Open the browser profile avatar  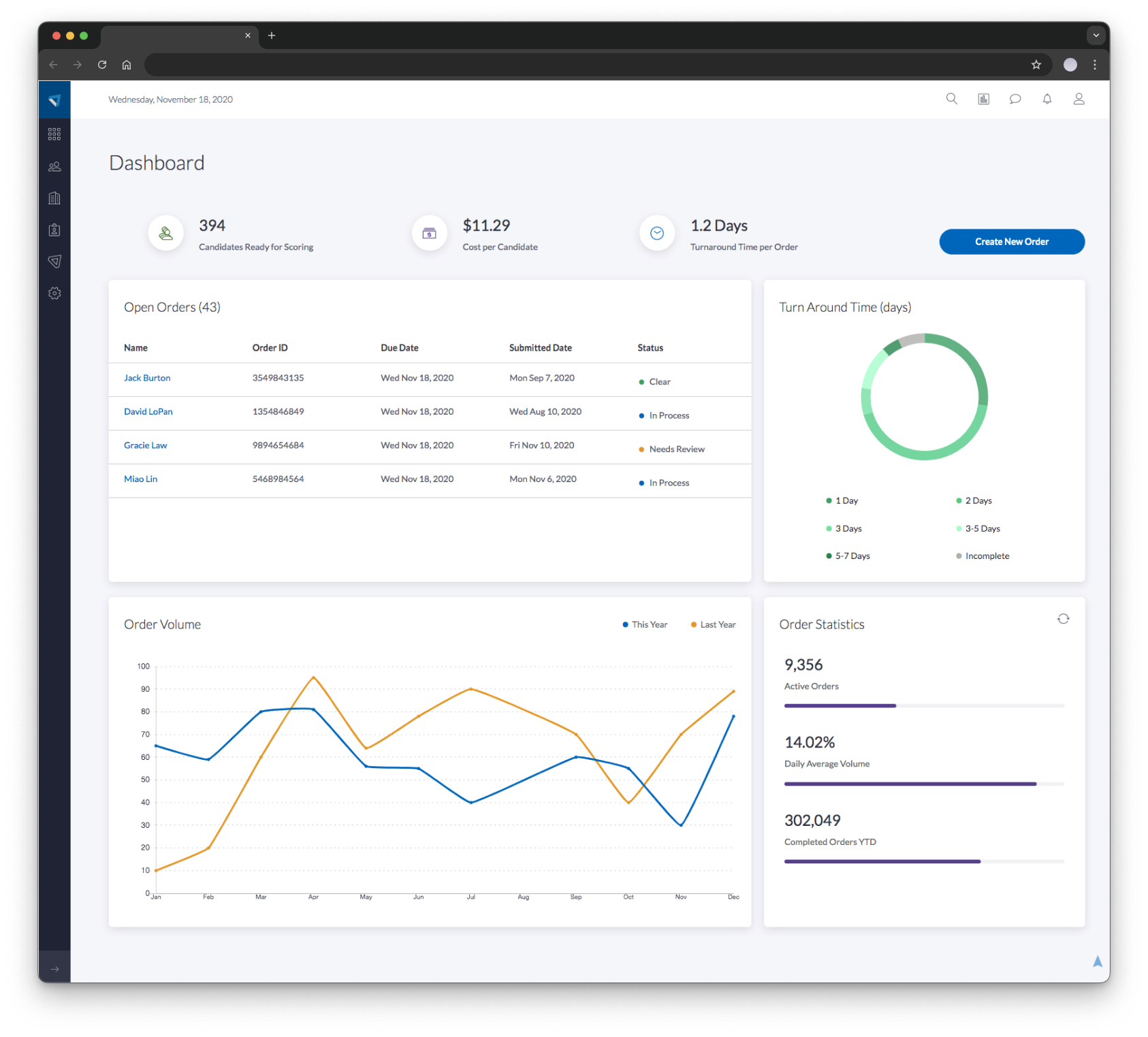[1070, 65]
